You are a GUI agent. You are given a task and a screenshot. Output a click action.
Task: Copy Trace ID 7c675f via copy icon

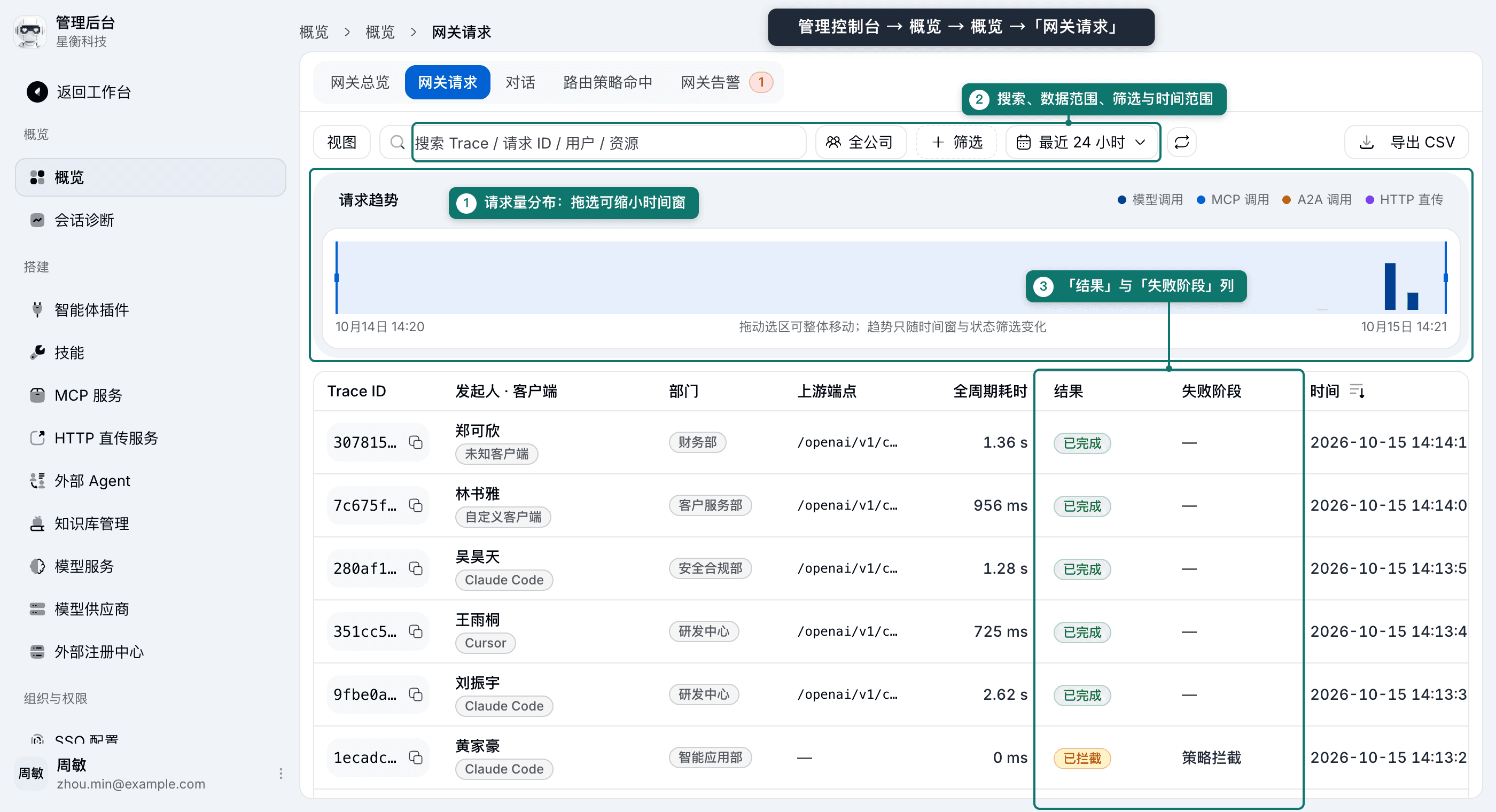pyautogui.click(x=415, y=505)
